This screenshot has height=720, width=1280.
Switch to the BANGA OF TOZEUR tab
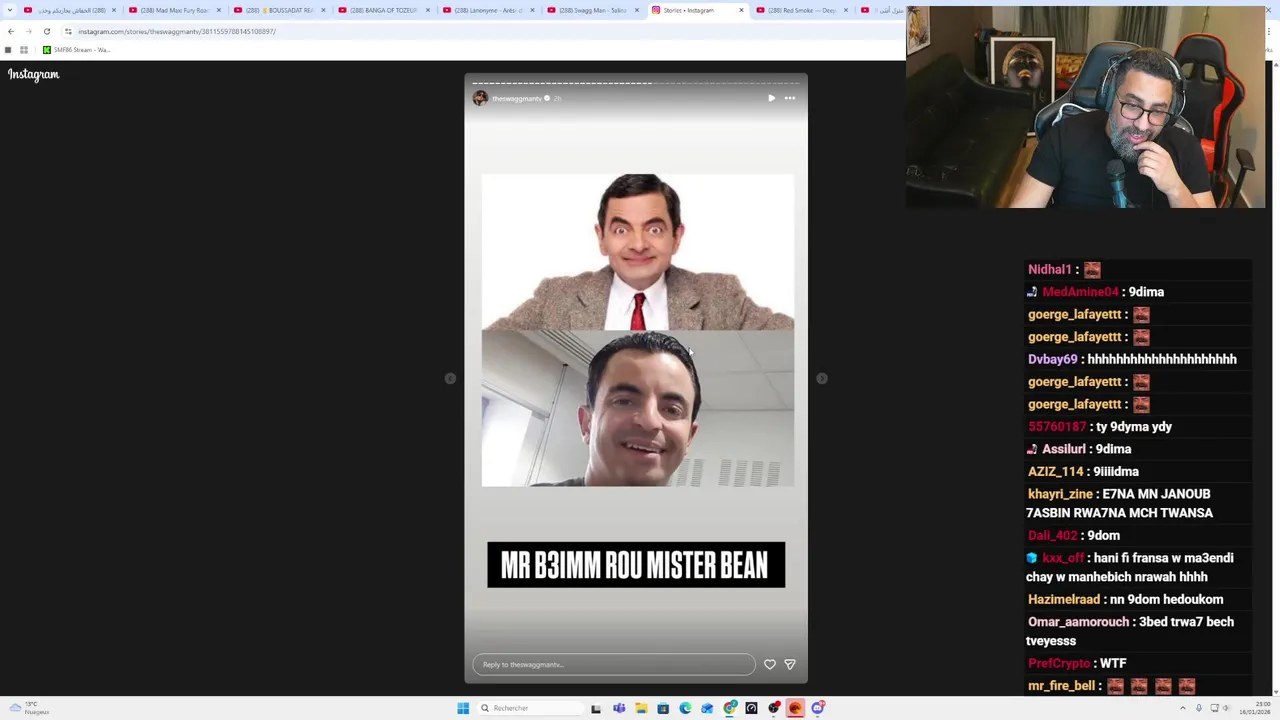click(x=385, y=10)
